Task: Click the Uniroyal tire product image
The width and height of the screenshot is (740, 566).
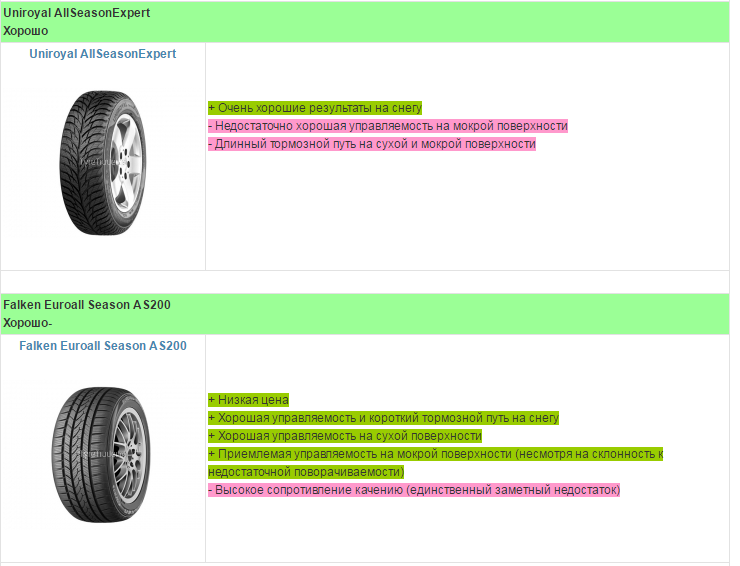Action: point(103,161)
